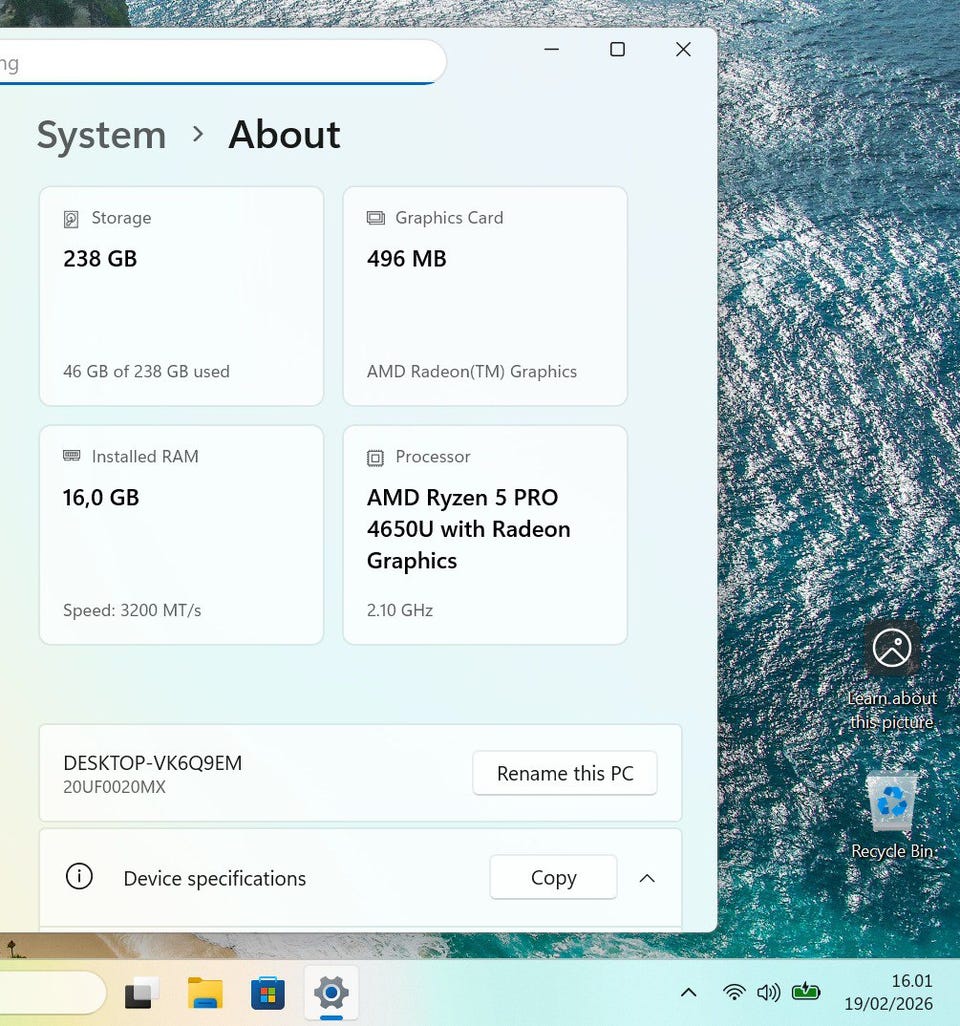Click the 46 GB of 238 GB used text
Screen dimensions: 960x1026
click(x=146, y=372)
